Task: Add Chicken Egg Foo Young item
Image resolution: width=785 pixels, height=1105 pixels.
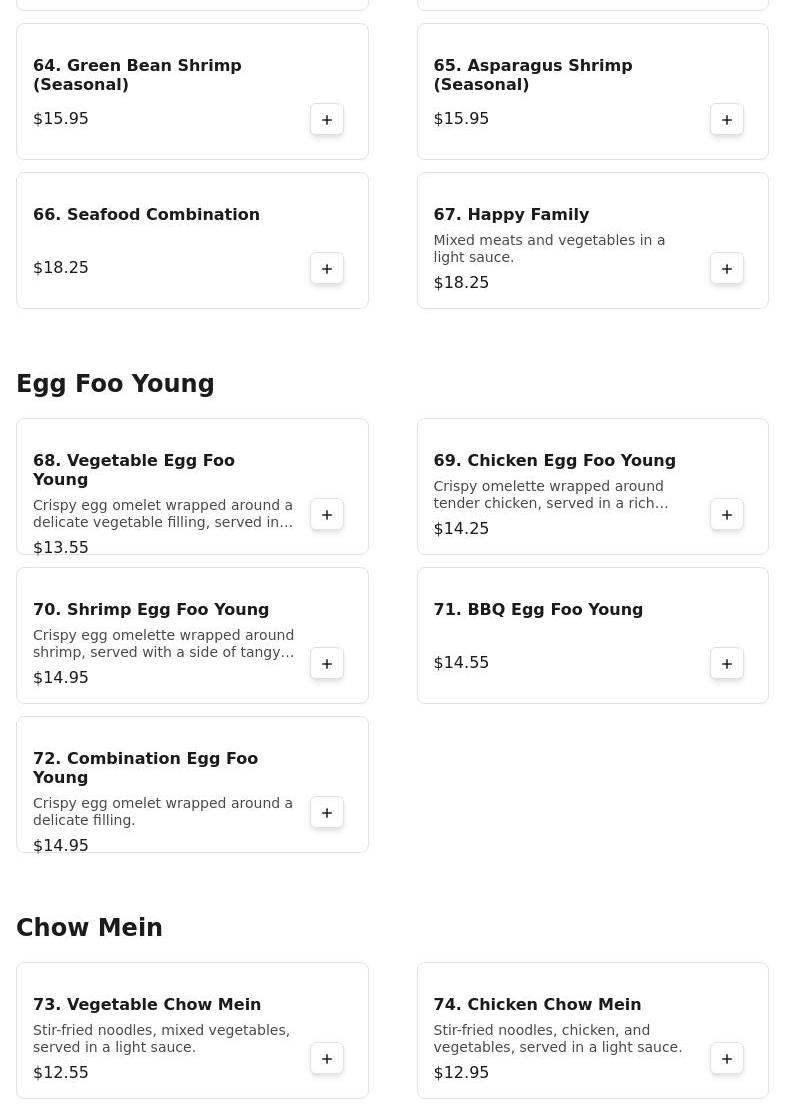Action: point(727,515)
